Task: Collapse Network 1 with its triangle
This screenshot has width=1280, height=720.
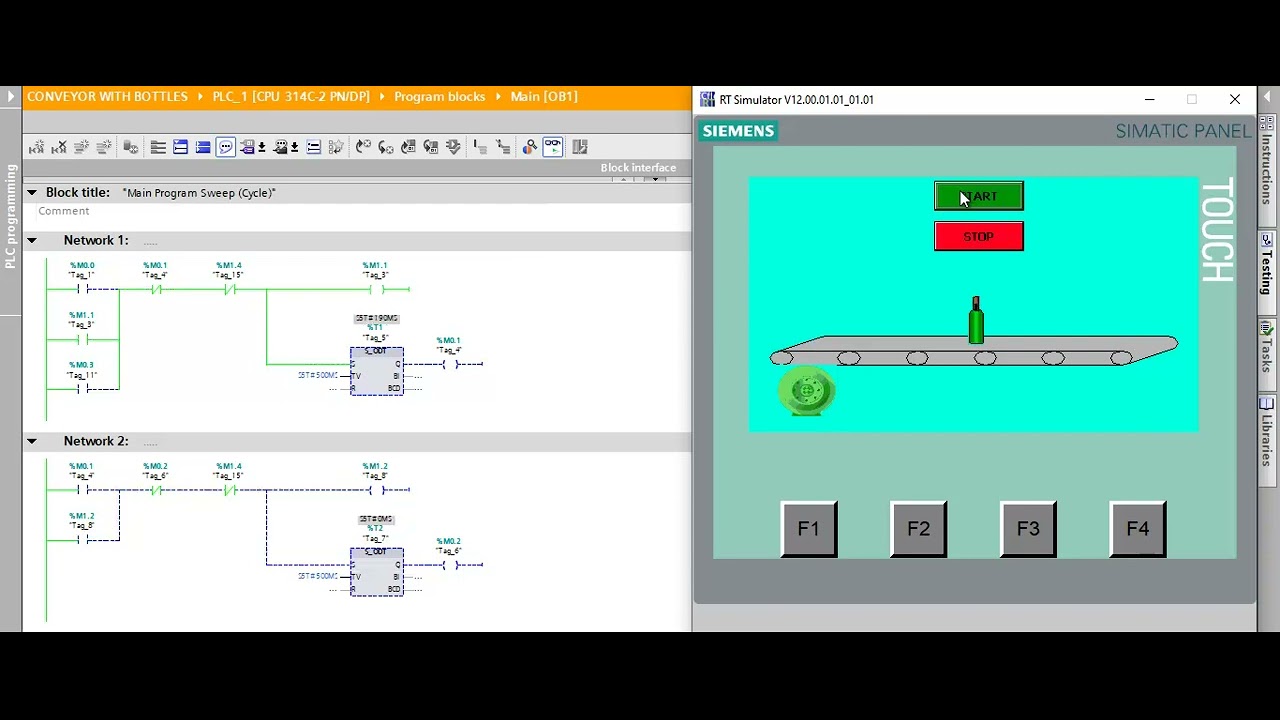Action: (31, 240)
